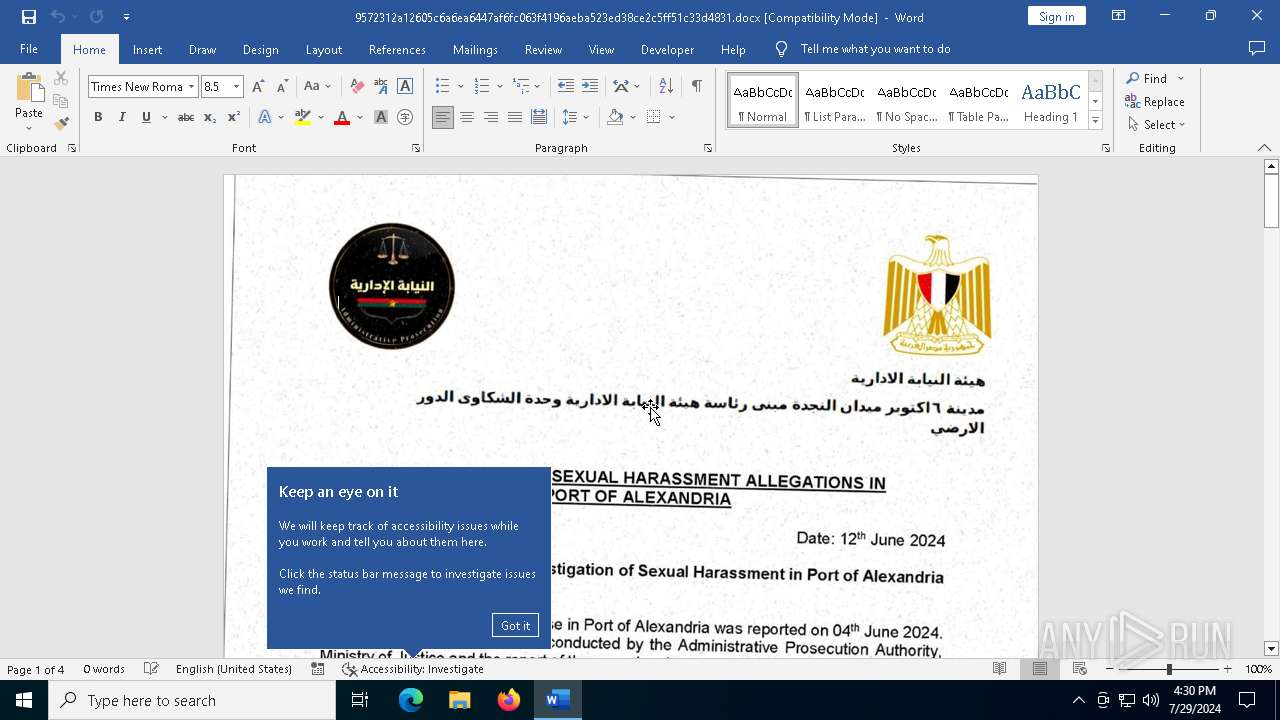
Task: Sort the selected text alphabetically
Action: click(666, 87)
